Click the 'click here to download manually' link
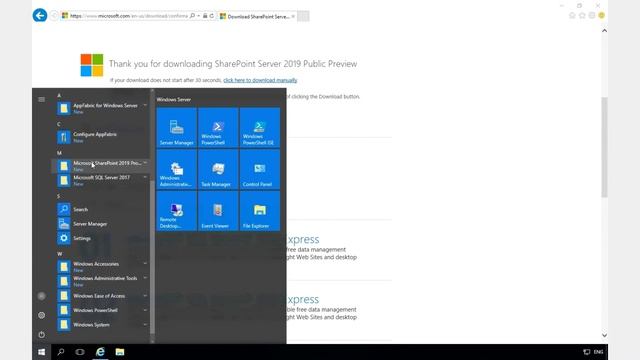 (260, 80)
